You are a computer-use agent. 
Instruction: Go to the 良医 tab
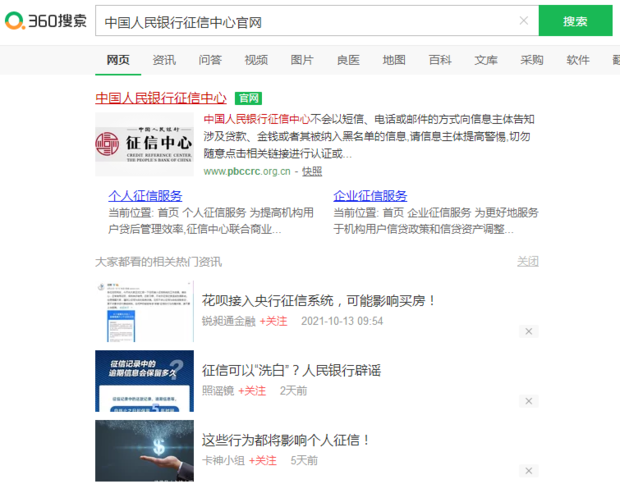tap(348, 60)
